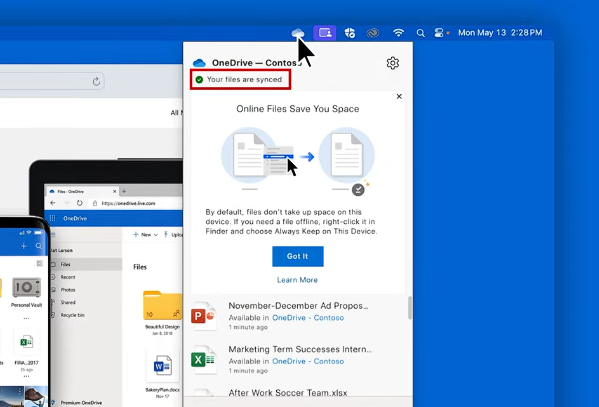This screenshot has width=599, height=407.
Task: Click the shield security icon in the menu bar
Action: point(350,33)
